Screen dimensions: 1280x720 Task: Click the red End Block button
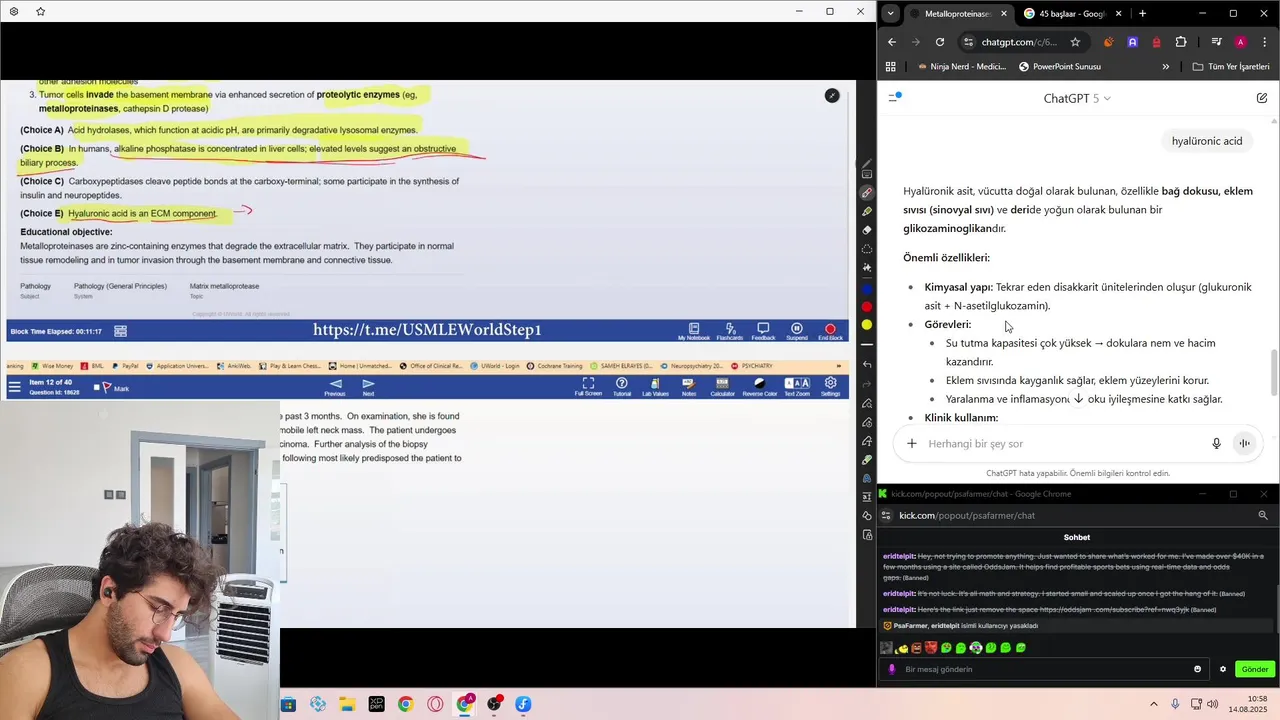click(x=830, y=331)
